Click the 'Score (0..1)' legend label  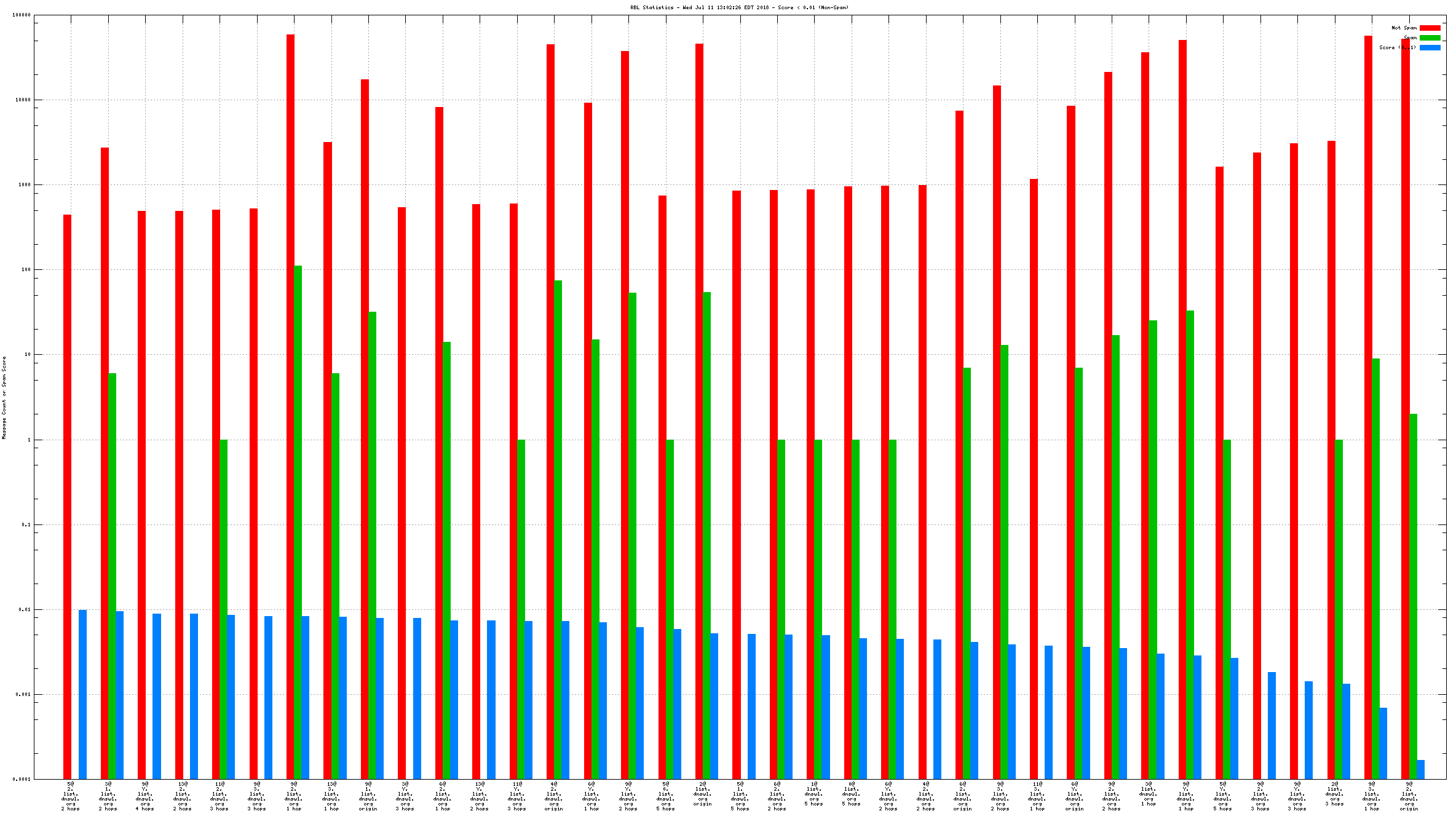click(x=1397, y=47)
